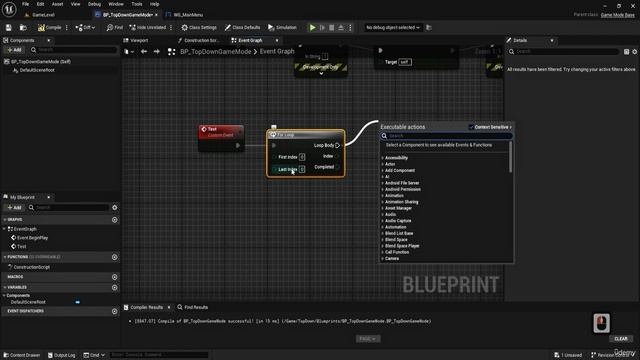The height and width of the screenshot is (360, 640).
Task: Open the Tools menu
Action: (x=137, y=4)
